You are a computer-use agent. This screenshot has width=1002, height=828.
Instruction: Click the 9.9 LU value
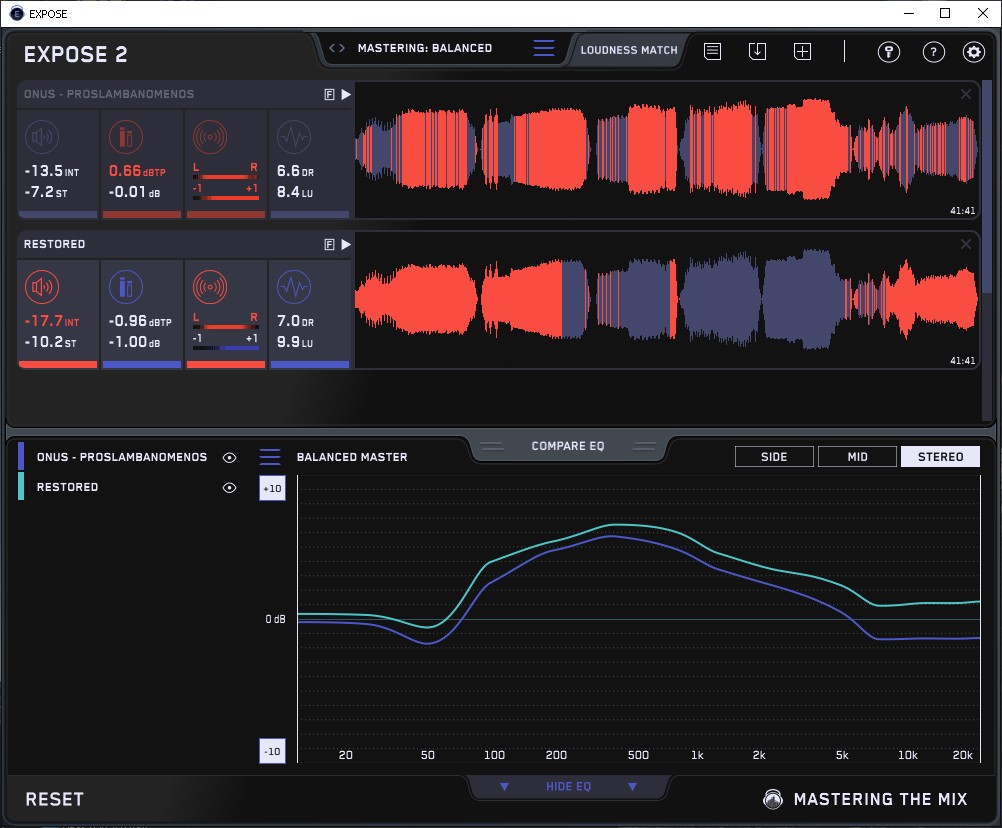point(295,342)
